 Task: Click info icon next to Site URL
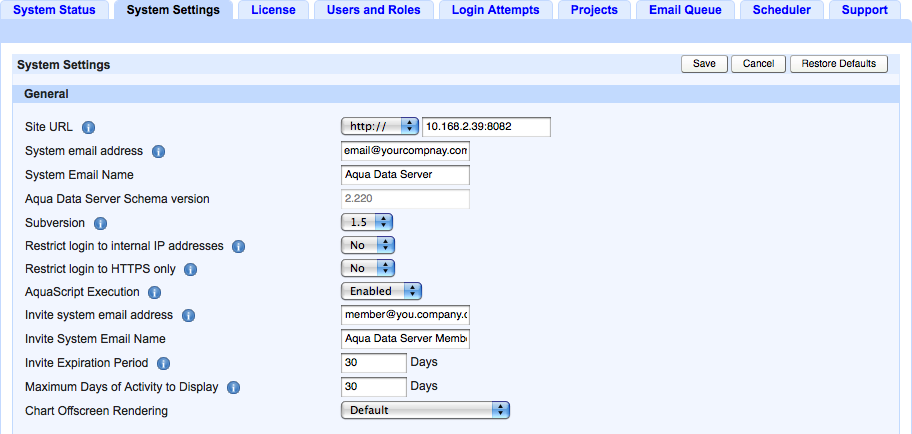point(88,127)
